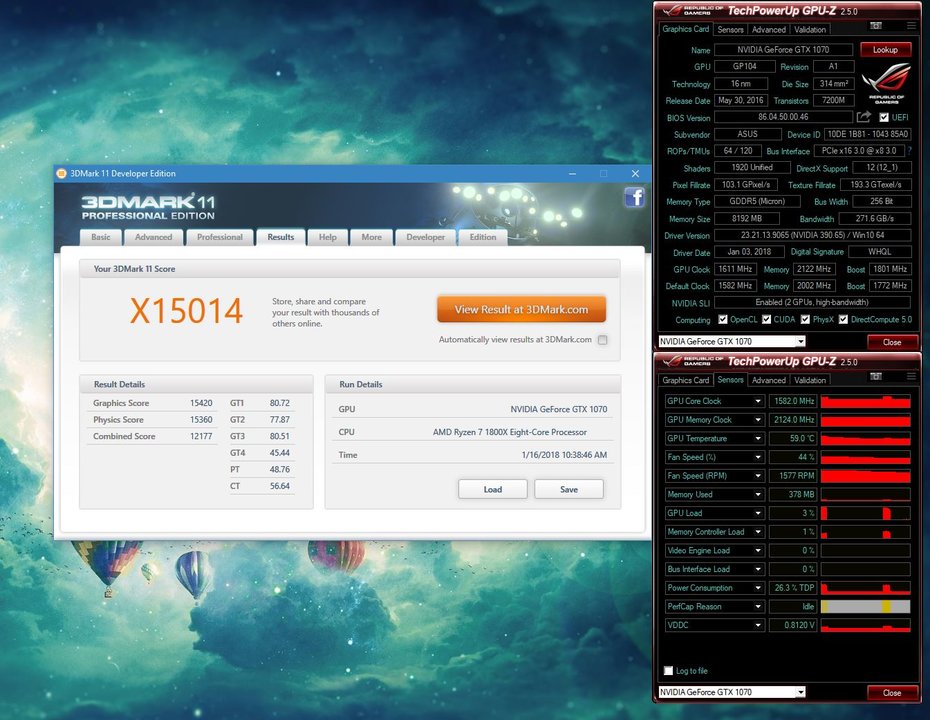
Task: Click the Facebook share icon in 3DMark
Action: (634, 197)
